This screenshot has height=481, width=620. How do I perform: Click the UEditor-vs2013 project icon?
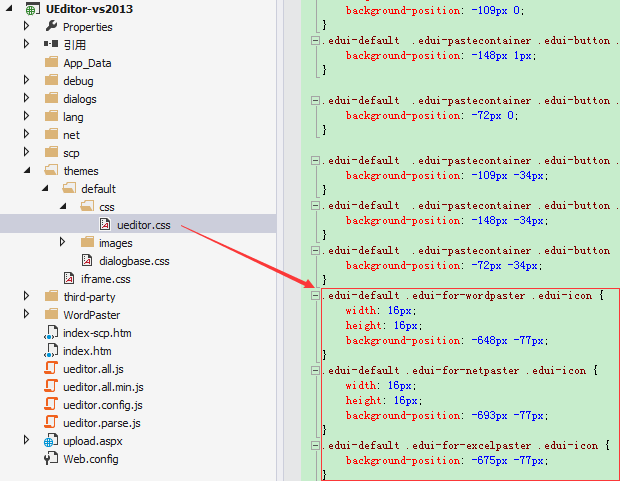point(32,9)
